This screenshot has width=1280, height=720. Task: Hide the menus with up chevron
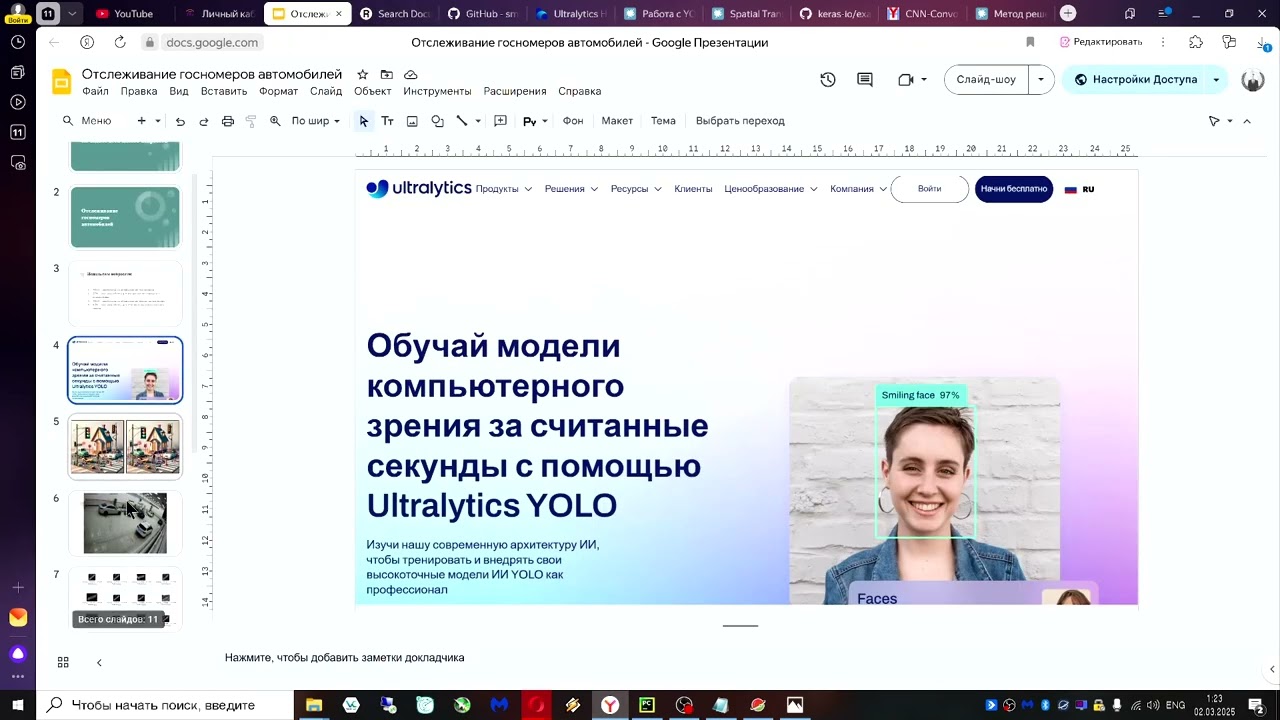tap(1247, 121)
